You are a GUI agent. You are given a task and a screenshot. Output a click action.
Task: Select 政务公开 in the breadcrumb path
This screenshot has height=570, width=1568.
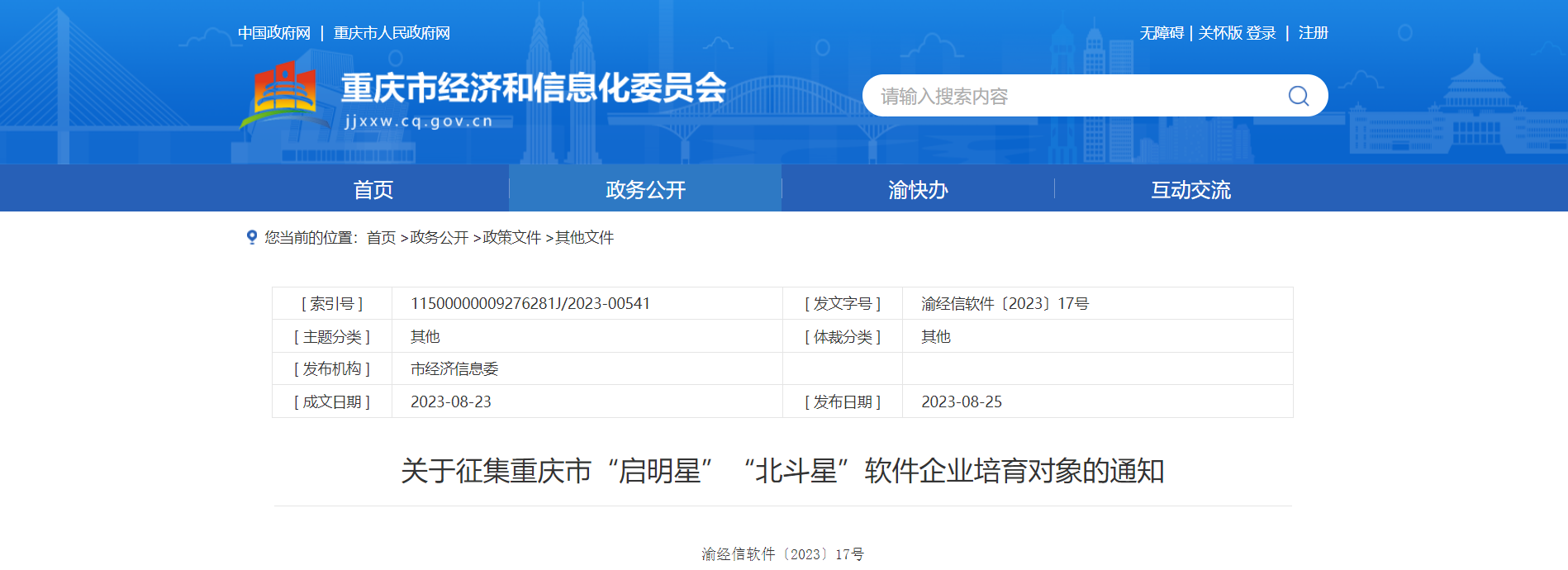coord(439,238)
